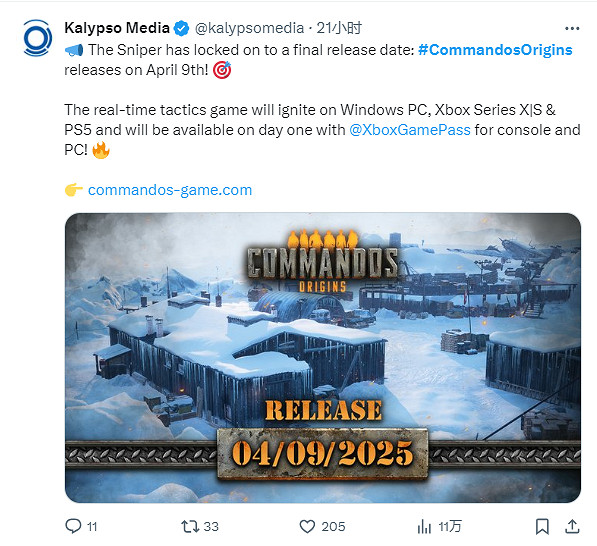Click the repost count 33
This screenshot has width=597, height=546.
211,527
